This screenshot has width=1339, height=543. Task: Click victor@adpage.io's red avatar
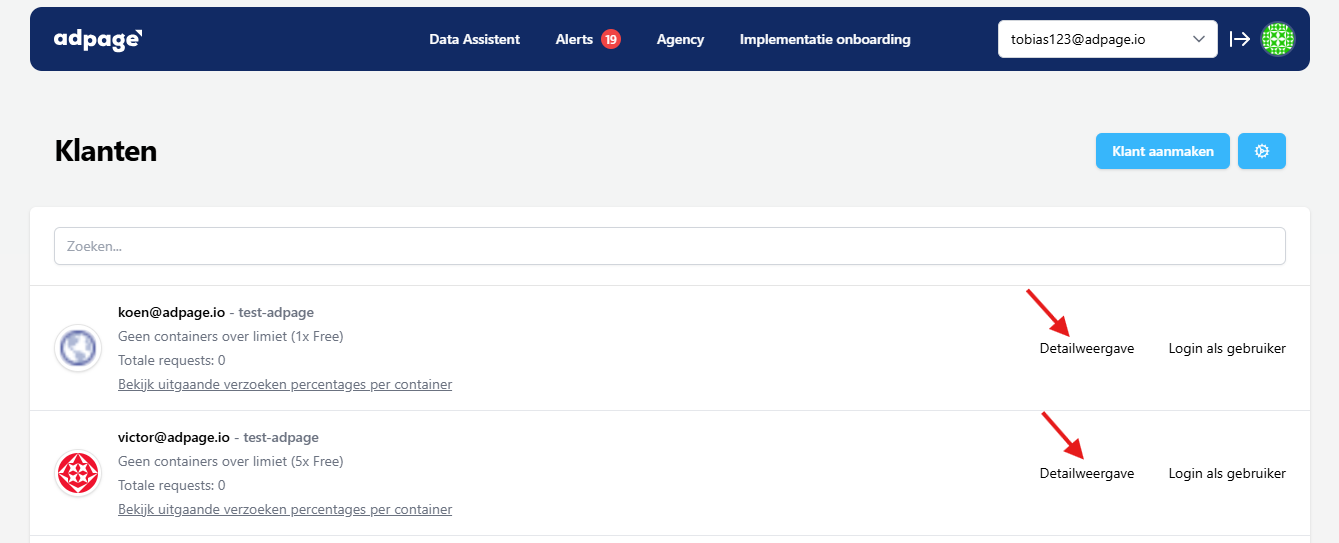pyautogui.click(x=77, y=473)
